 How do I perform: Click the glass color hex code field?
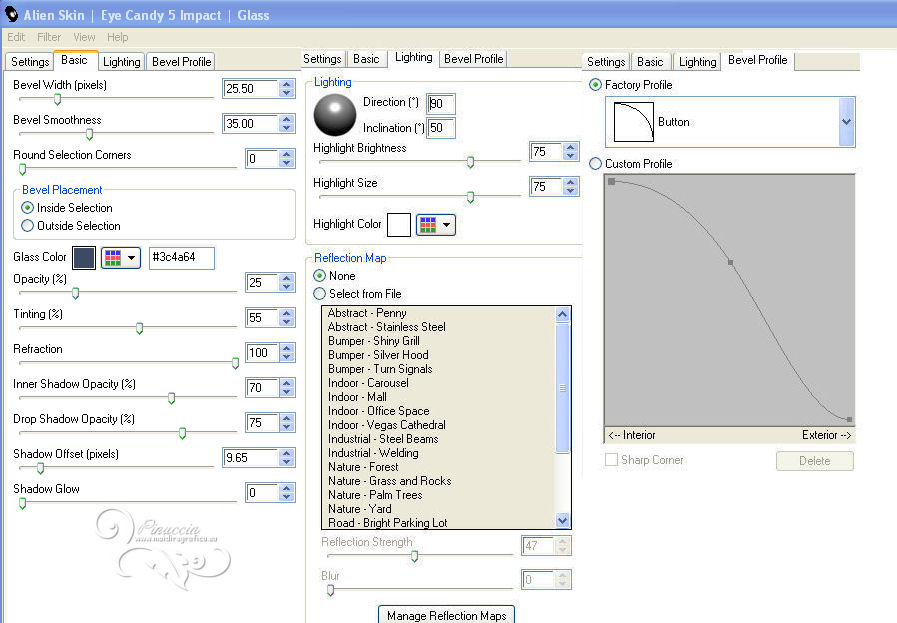pos(181,258)
